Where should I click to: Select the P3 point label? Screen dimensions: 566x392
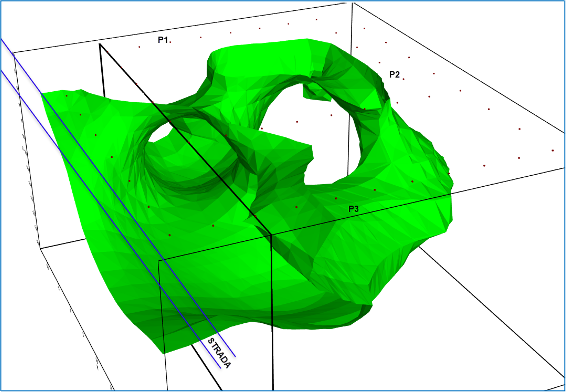[x=353, y=209]
